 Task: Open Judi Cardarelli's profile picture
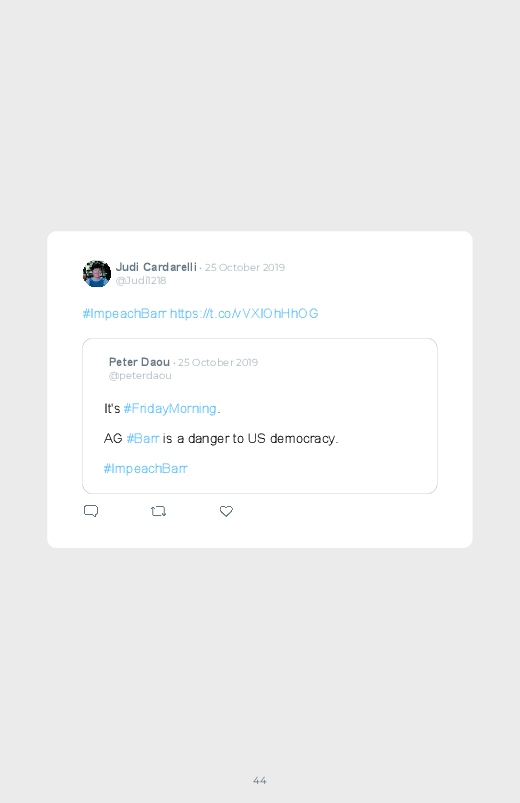point(97,273)
